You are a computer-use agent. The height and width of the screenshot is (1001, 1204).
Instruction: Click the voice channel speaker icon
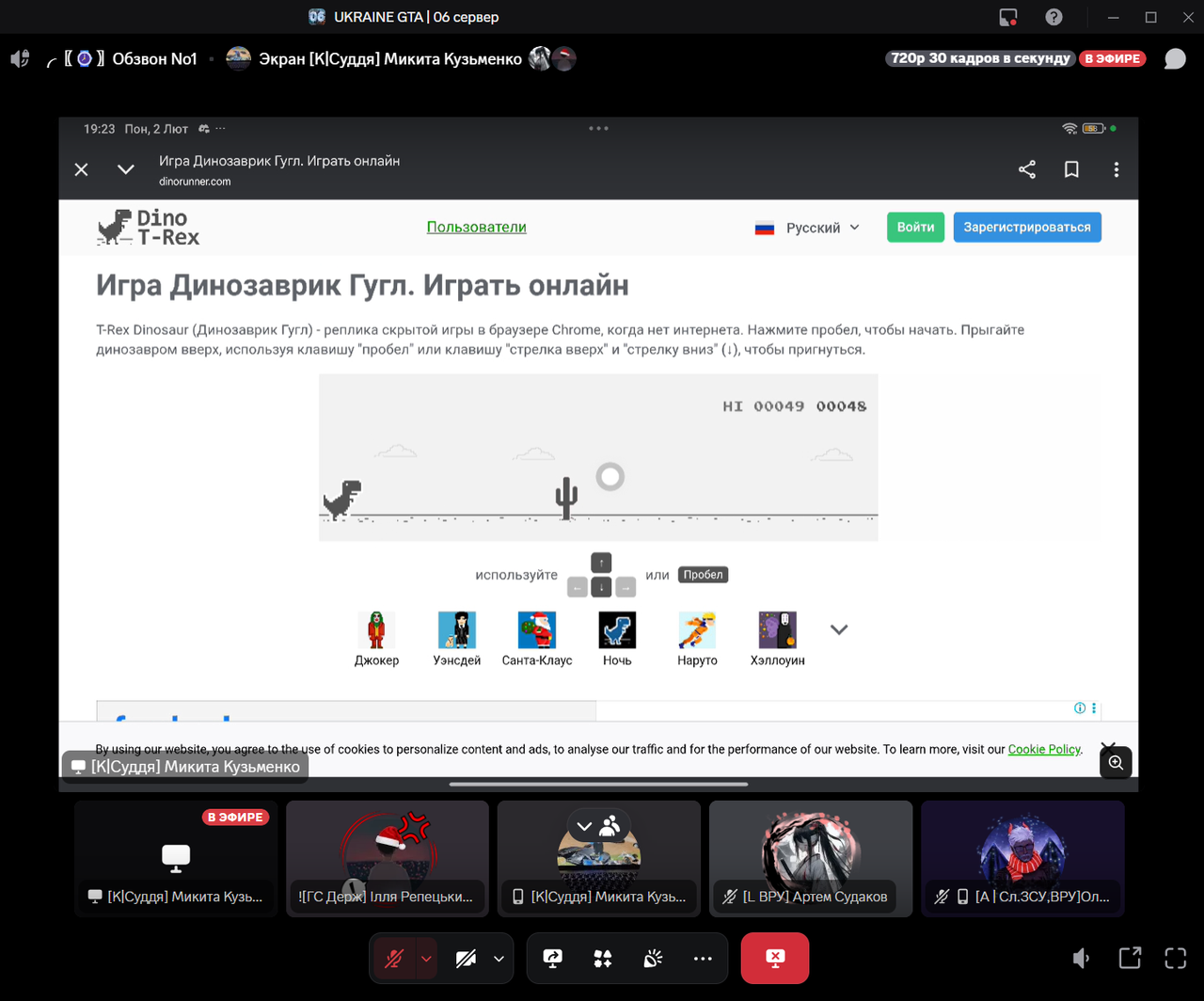point(21,58)
